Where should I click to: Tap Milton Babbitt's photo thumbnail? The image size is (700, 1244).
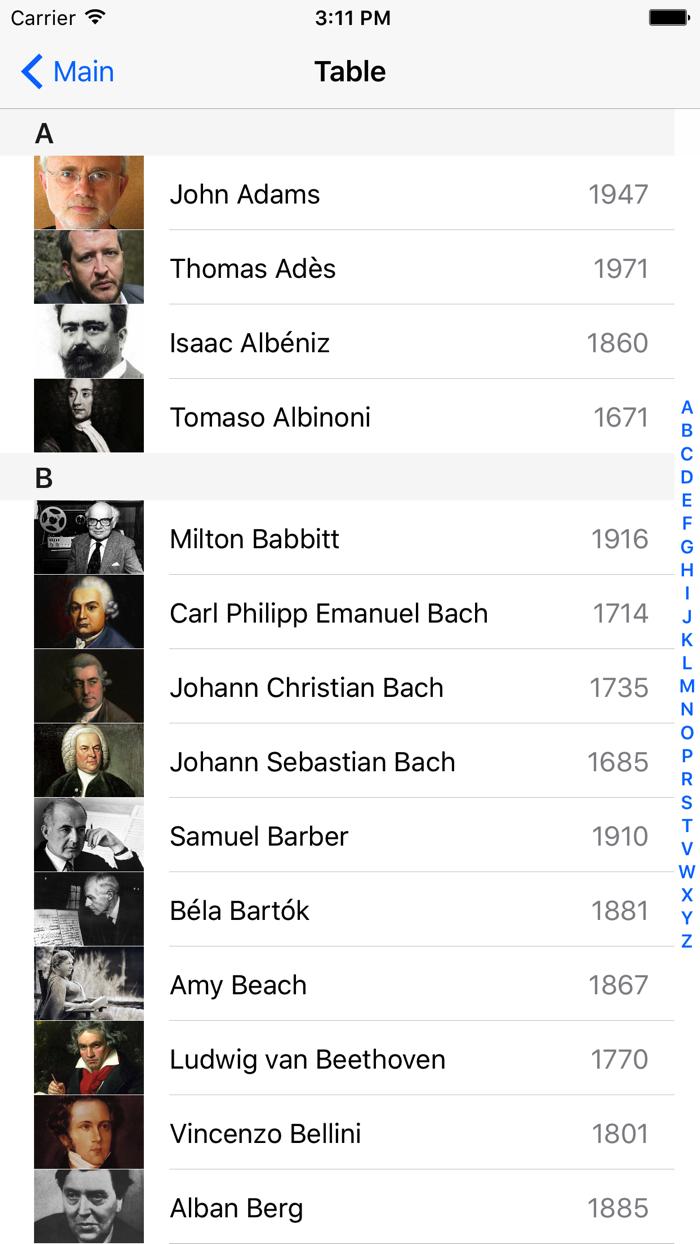[x=88, y=537]
